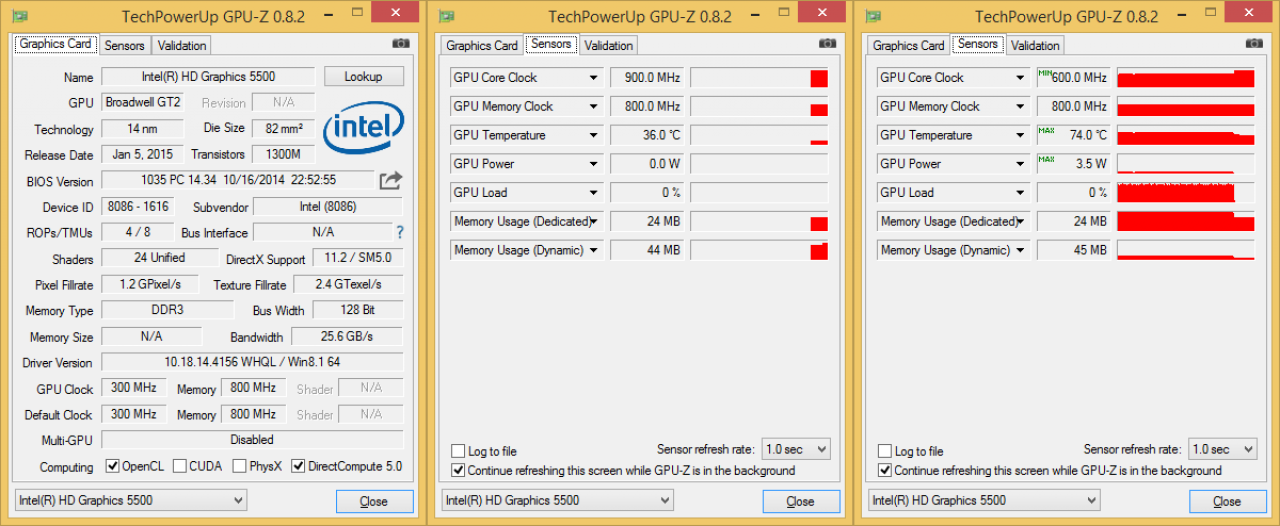
Task: Toggle the OpenCL checkbox
Action: (113, 466)
